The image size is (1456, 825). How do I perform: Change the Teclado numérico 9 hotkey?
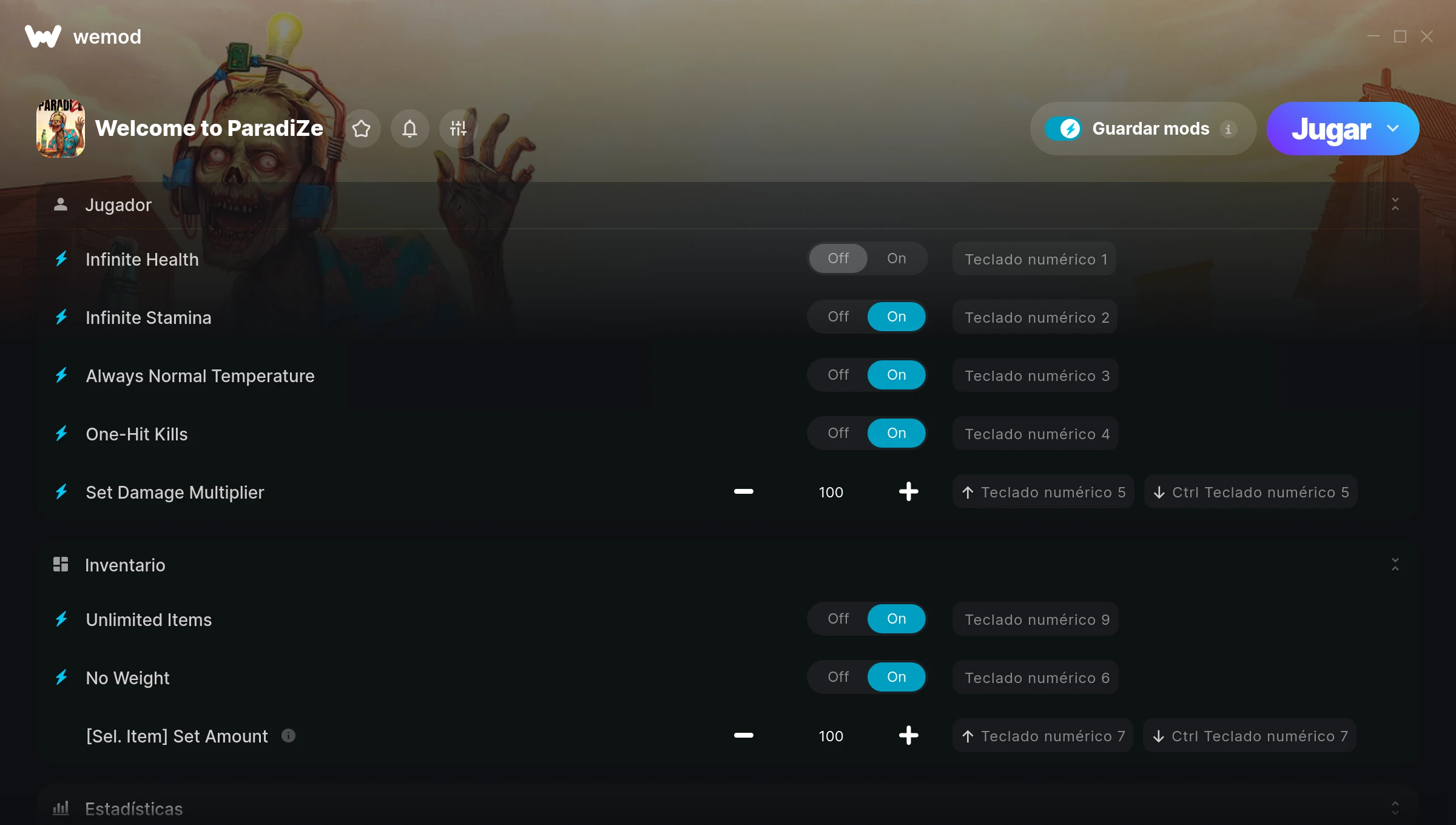click(1036, 619)
